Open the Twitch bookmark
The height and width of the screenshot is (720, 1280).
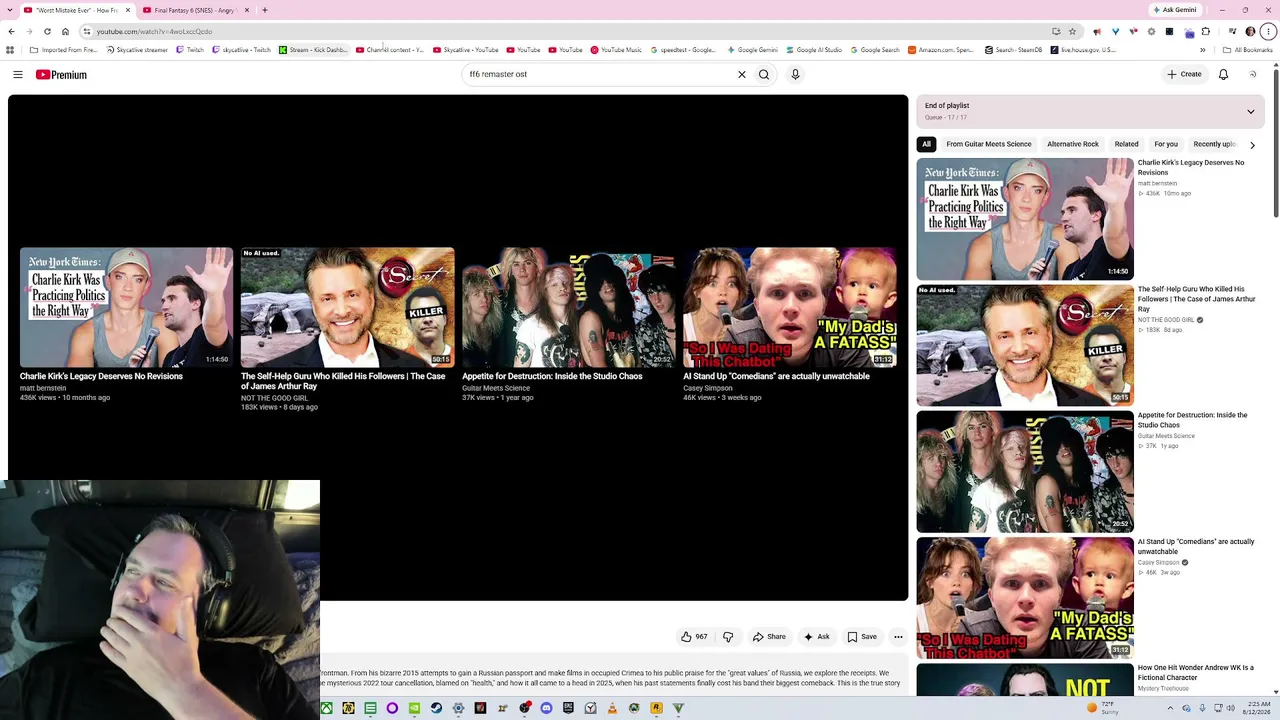point(189,50)
